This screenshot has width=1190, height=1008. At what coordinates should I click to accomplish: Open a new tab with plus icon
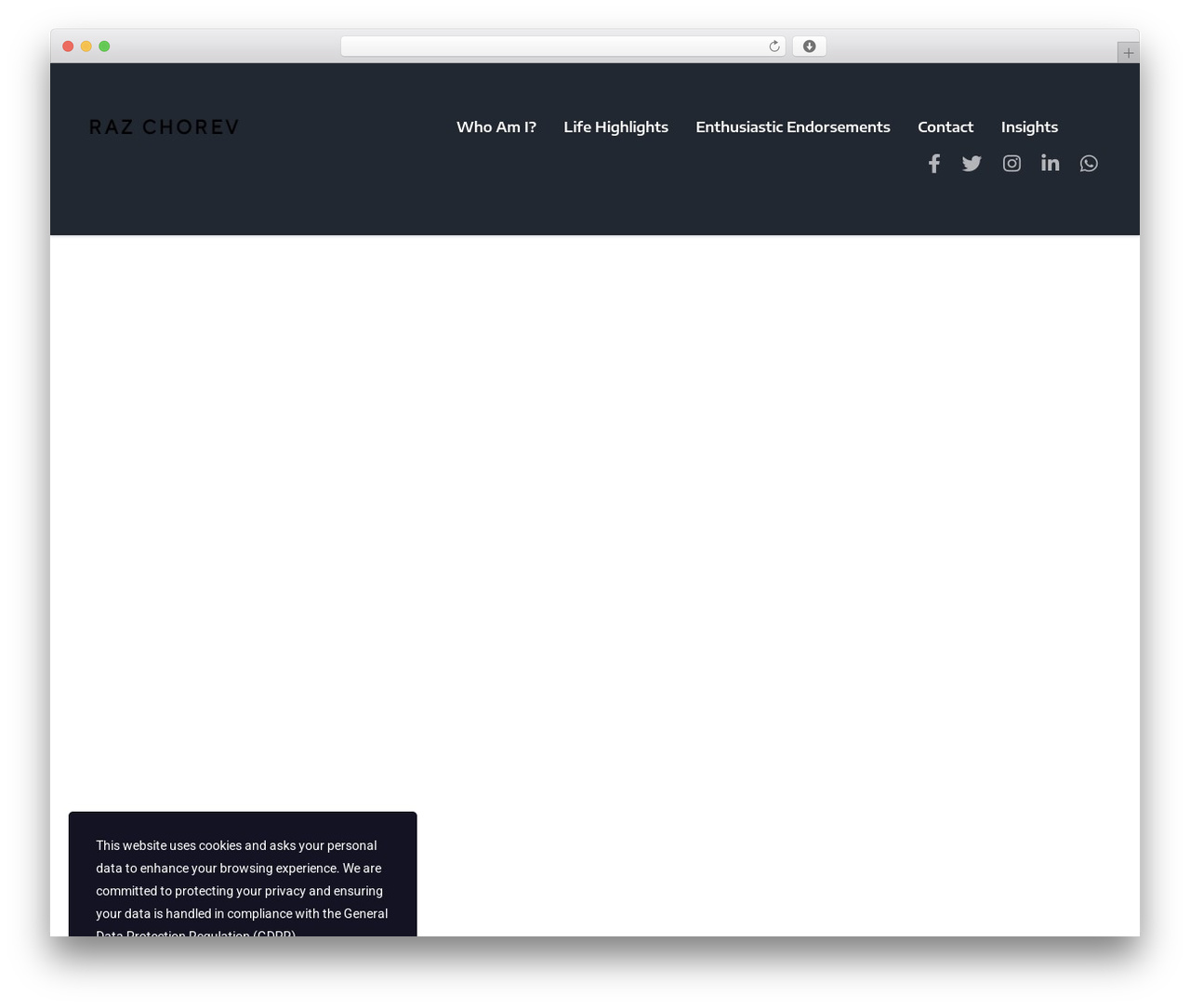[x=1128, y=53]
